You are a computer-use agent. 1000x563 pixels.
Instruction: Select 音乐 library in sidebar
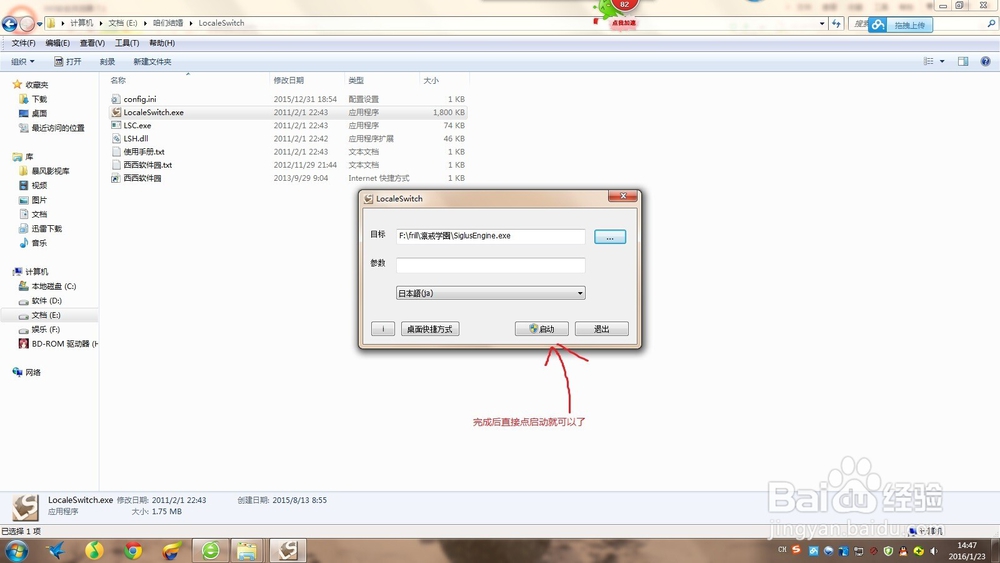(x=39, y=243)
